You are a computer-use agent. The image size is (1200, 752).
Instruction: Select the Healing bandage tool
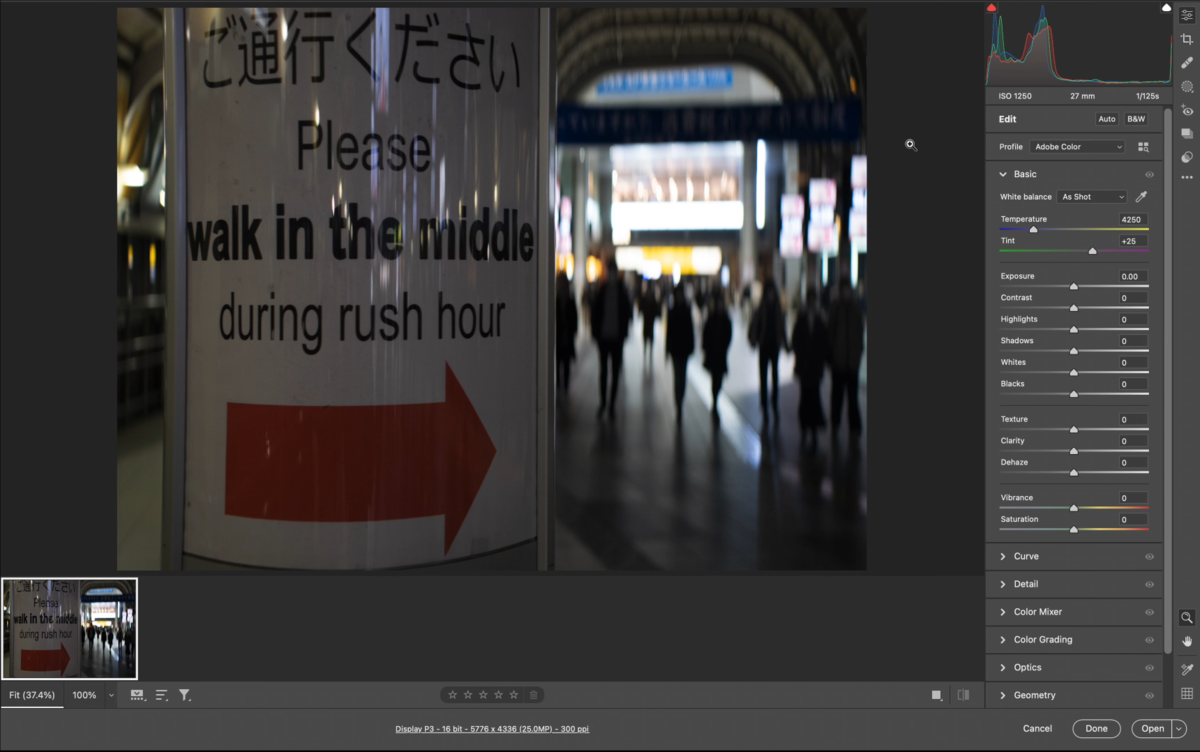pos(1187,63)
